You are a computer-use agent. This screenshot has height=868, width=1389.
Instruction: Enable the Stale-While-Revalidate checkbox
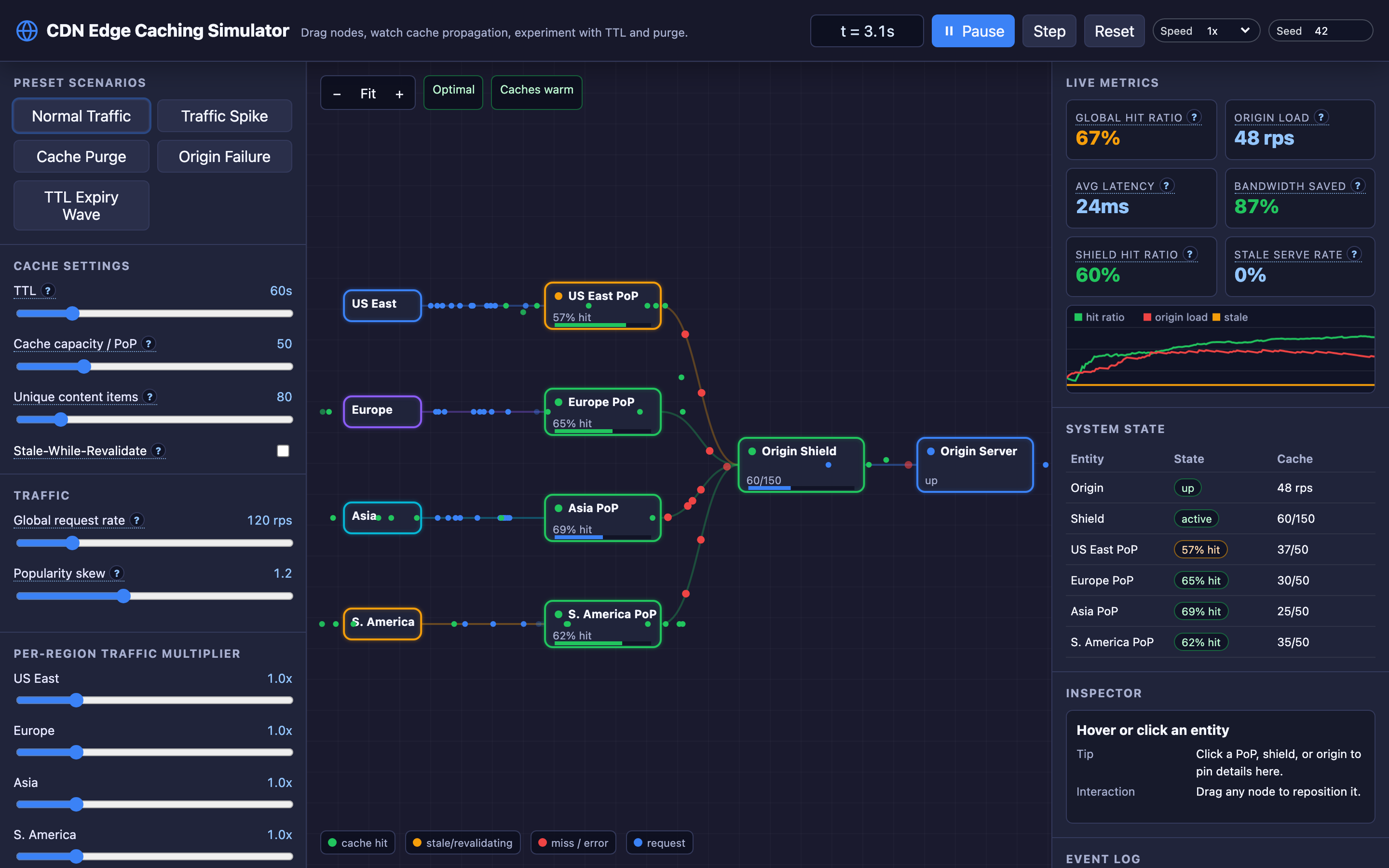click(x=283, y=451)
